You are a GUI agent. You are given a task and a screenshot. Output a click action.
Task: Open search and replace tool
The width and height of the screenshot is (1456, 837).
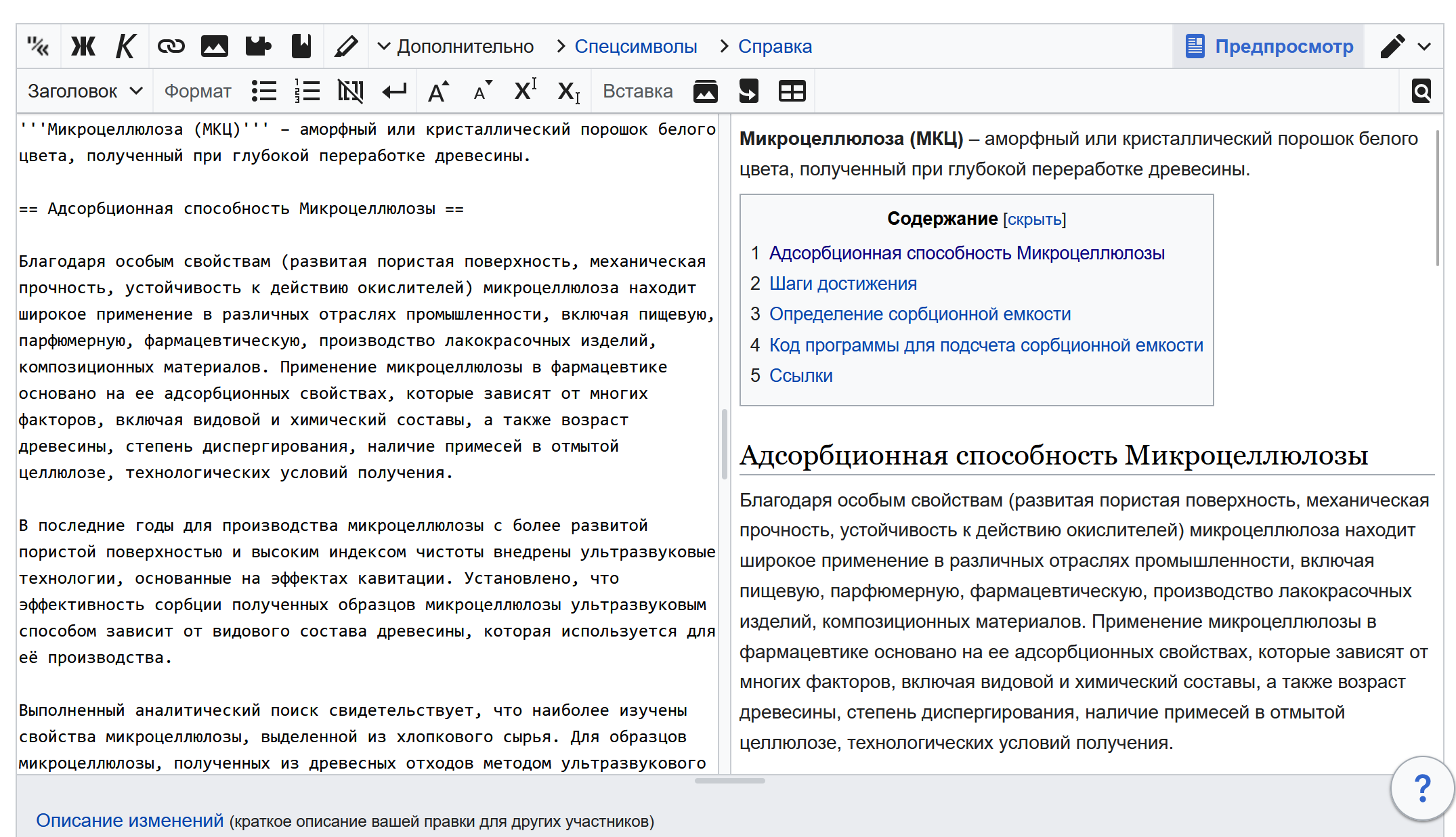1421,91
